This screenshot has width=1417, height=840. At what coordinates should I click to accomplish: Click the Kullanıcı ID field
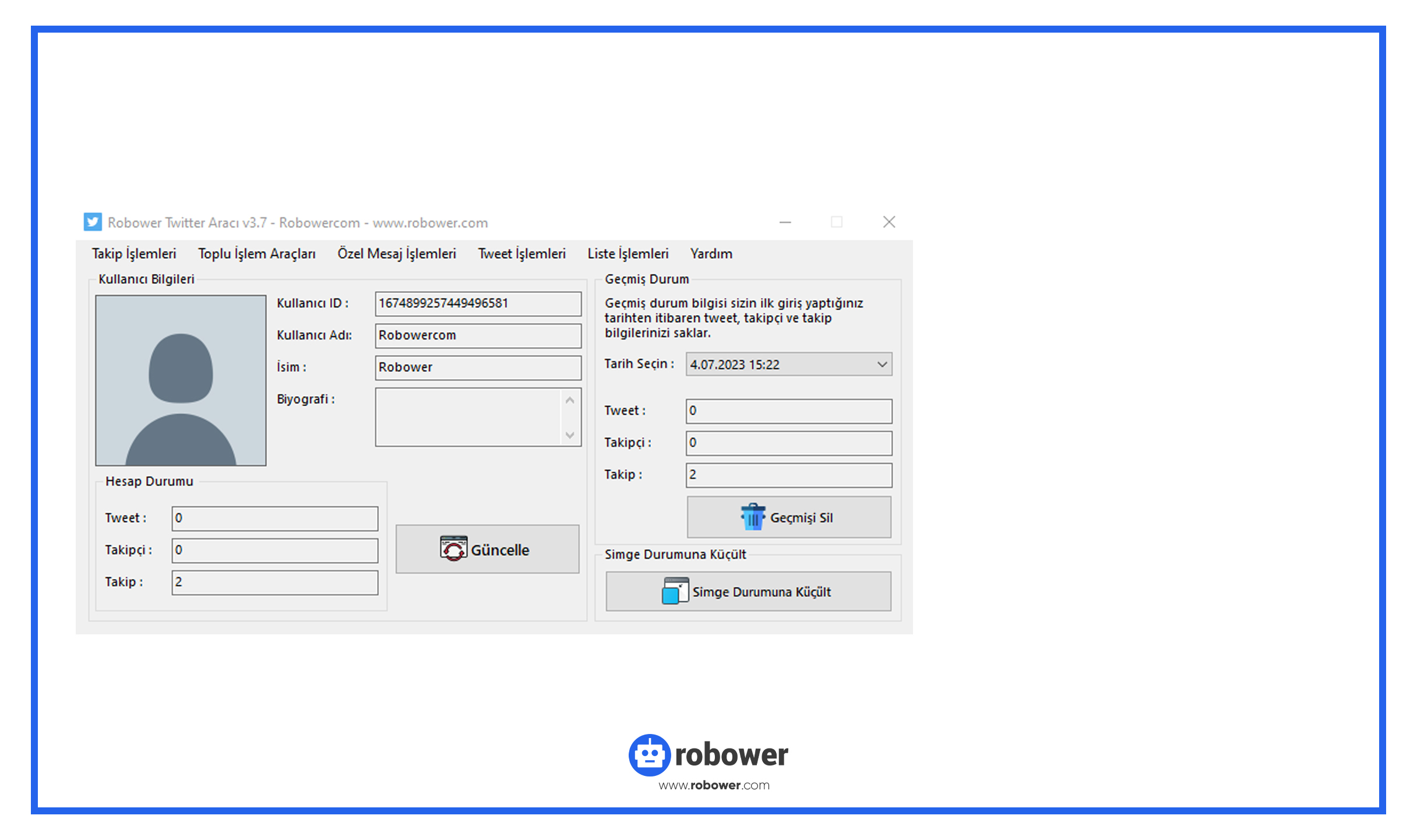pos(478,303)
